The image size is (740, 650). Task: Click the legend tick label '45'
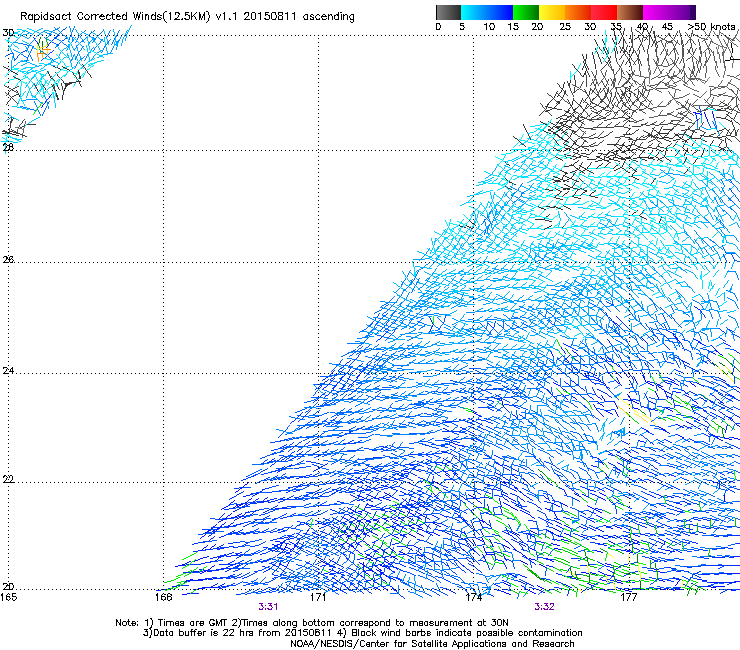[x=667, y=26]
